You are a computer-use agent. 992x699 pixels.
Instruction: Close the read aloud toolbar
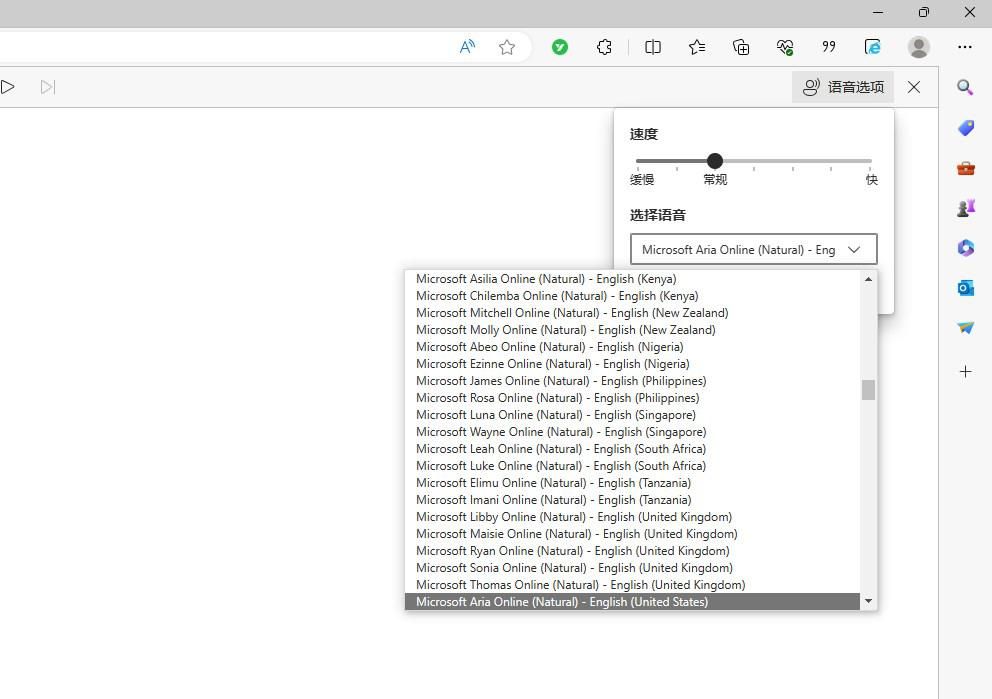pyautogui.click(x=914, y=87)
